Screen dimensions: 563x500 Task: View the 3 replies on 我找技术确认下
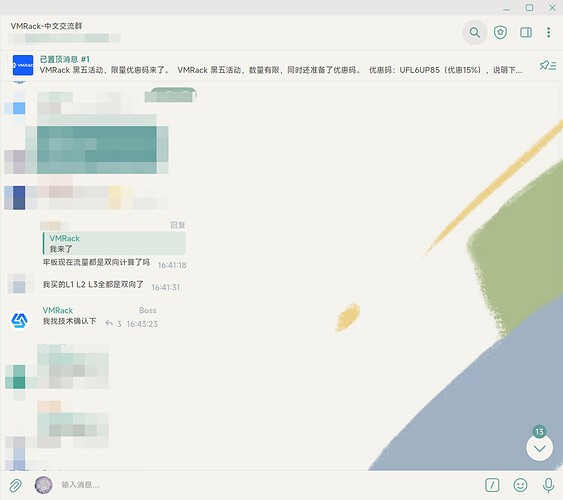[113, 324]
